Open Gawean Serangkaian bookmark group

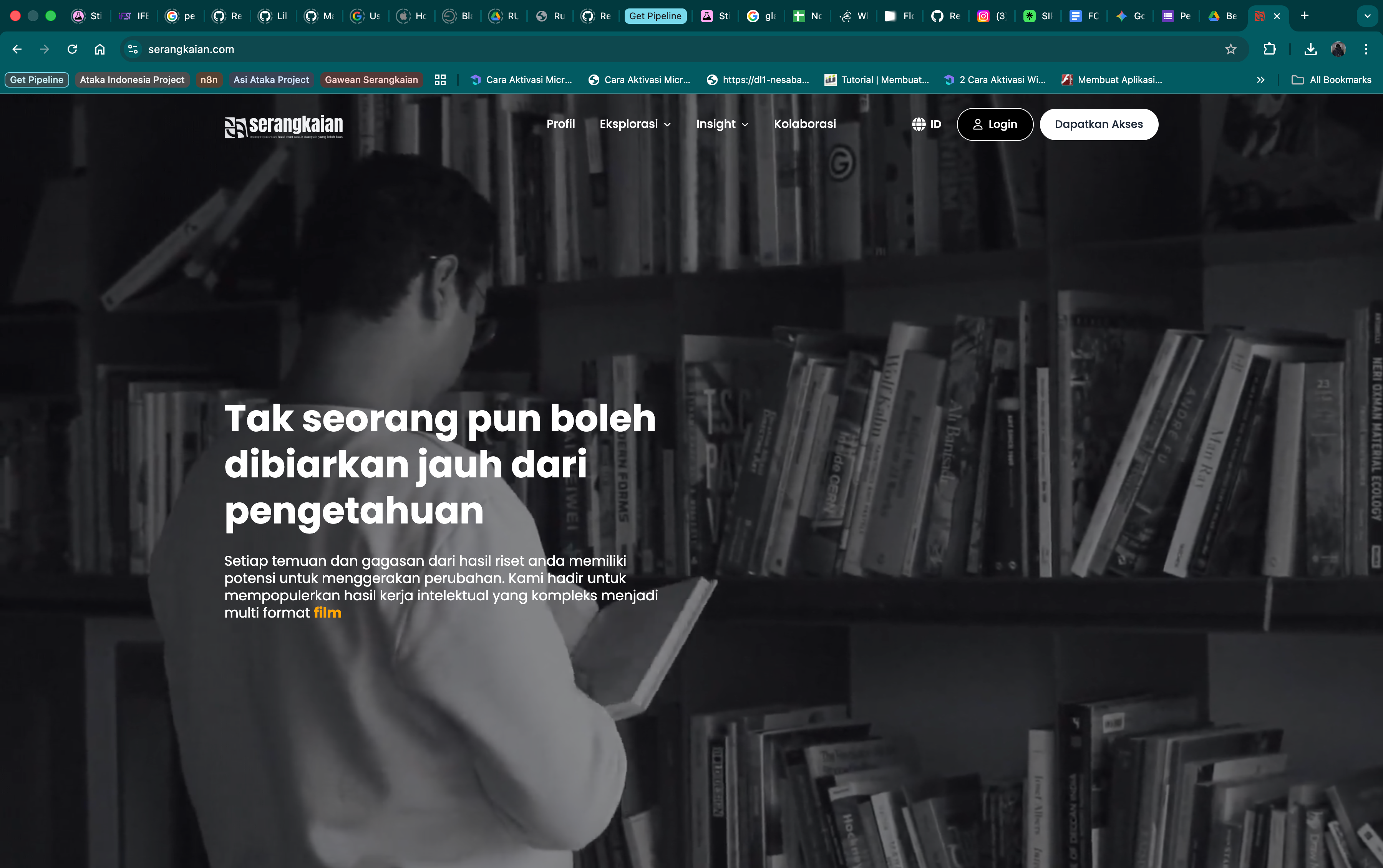[371, 80]
